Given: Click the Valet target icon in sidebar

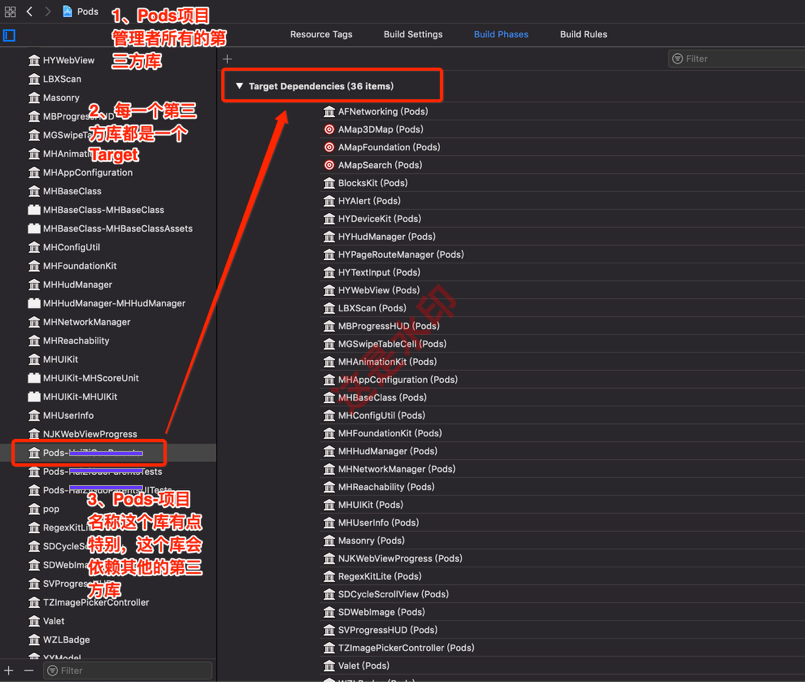Looking at the screenshot, I should click(34, 621).
